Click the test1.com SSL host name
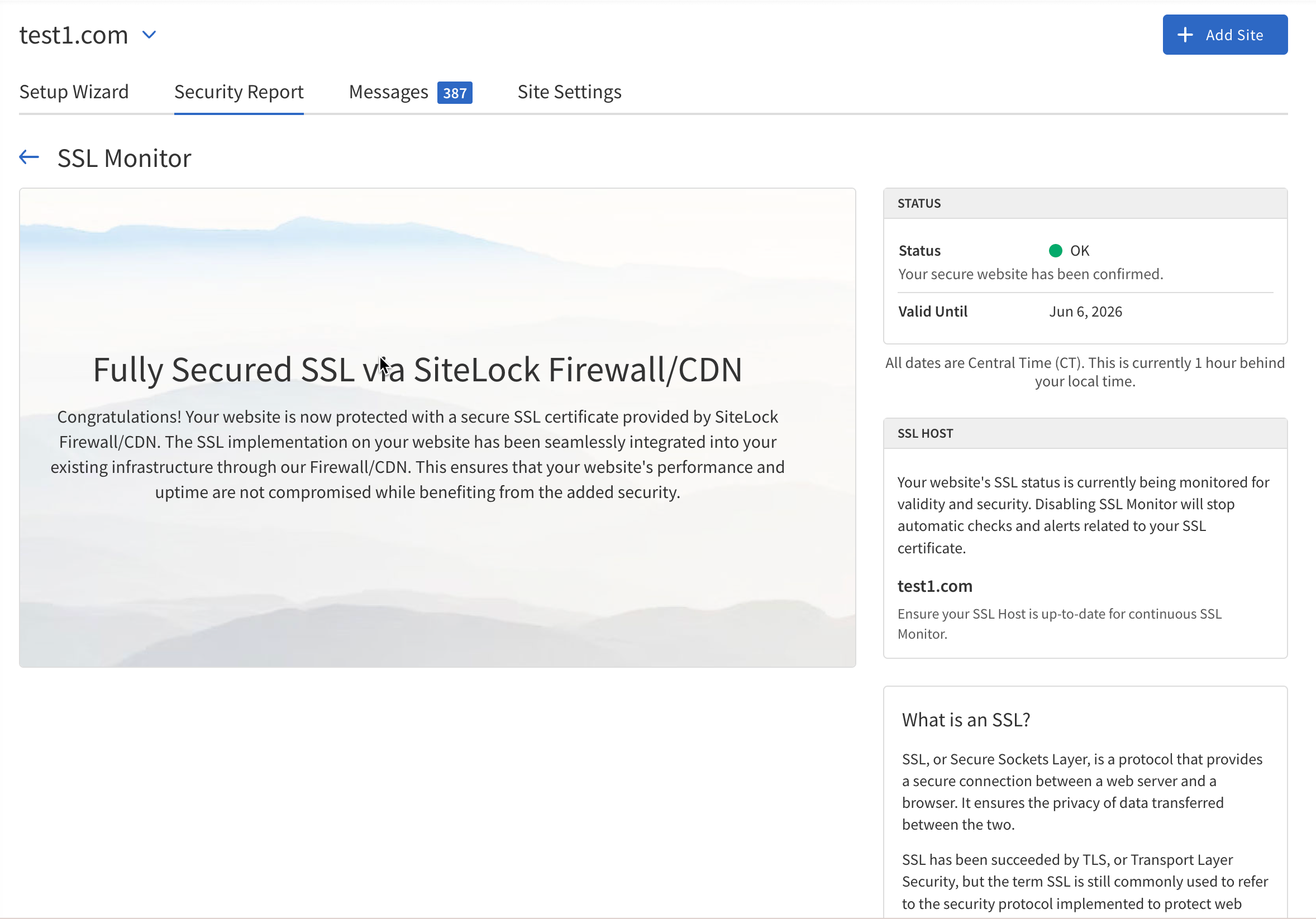 click(x=934, y=586)
